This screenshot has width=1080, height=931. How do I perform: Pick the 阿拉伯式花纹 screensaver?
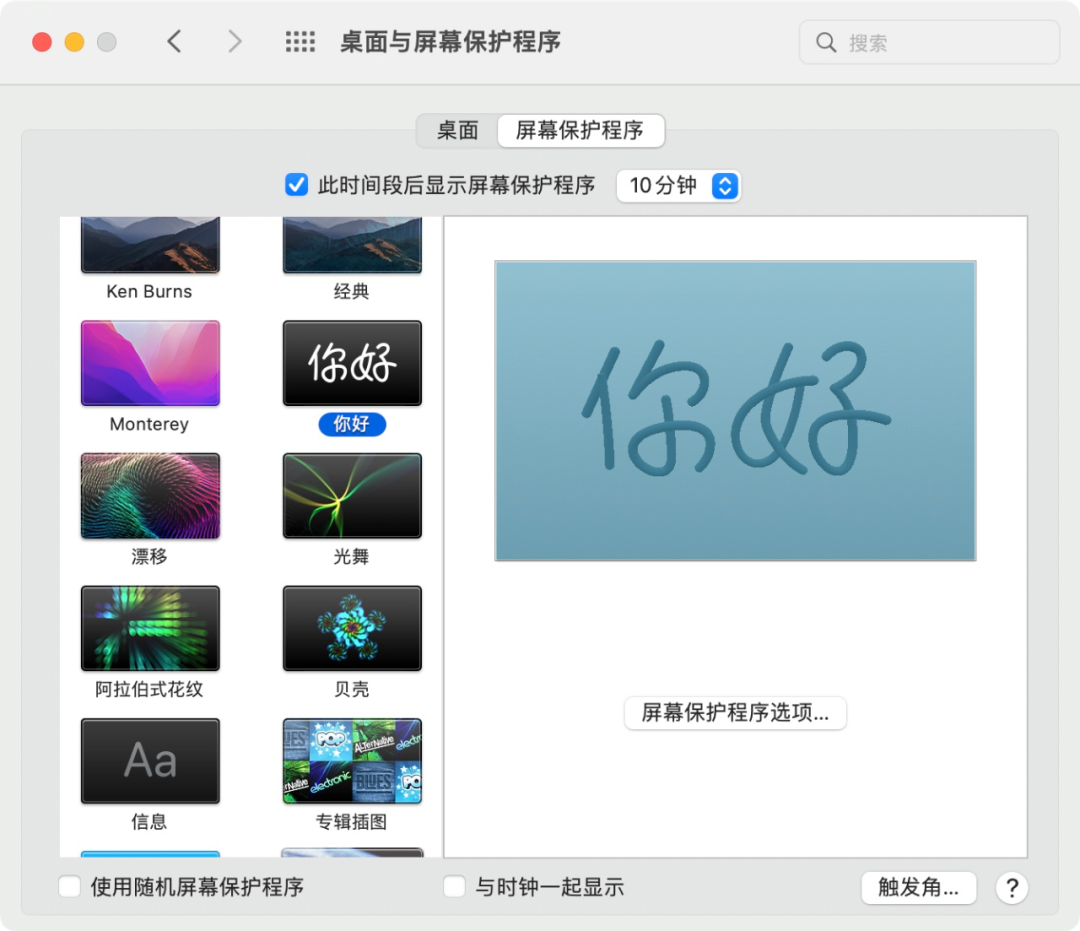149,628
